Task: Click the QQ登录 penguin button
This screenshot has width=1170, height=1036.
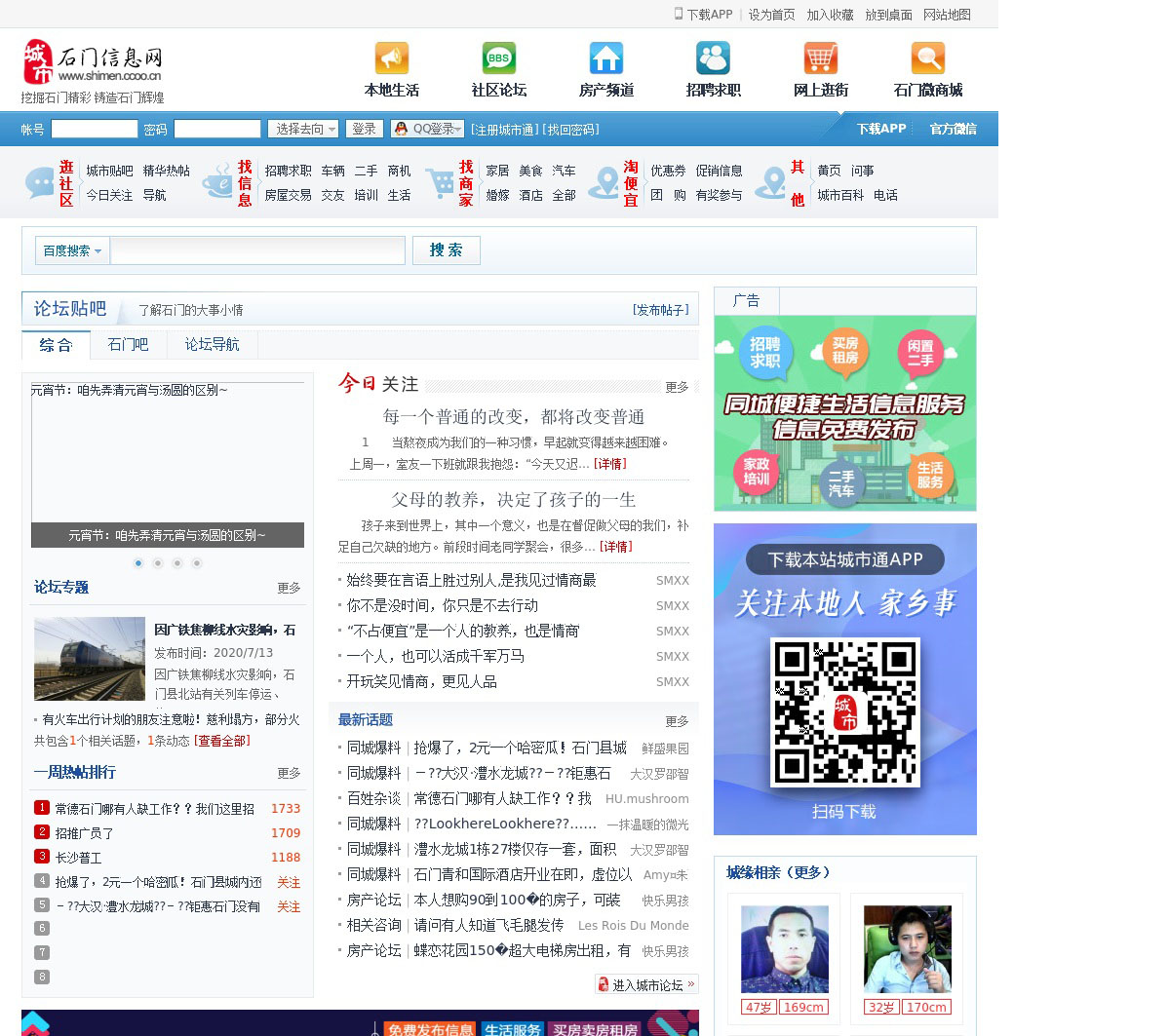Action: coord(423,129)
